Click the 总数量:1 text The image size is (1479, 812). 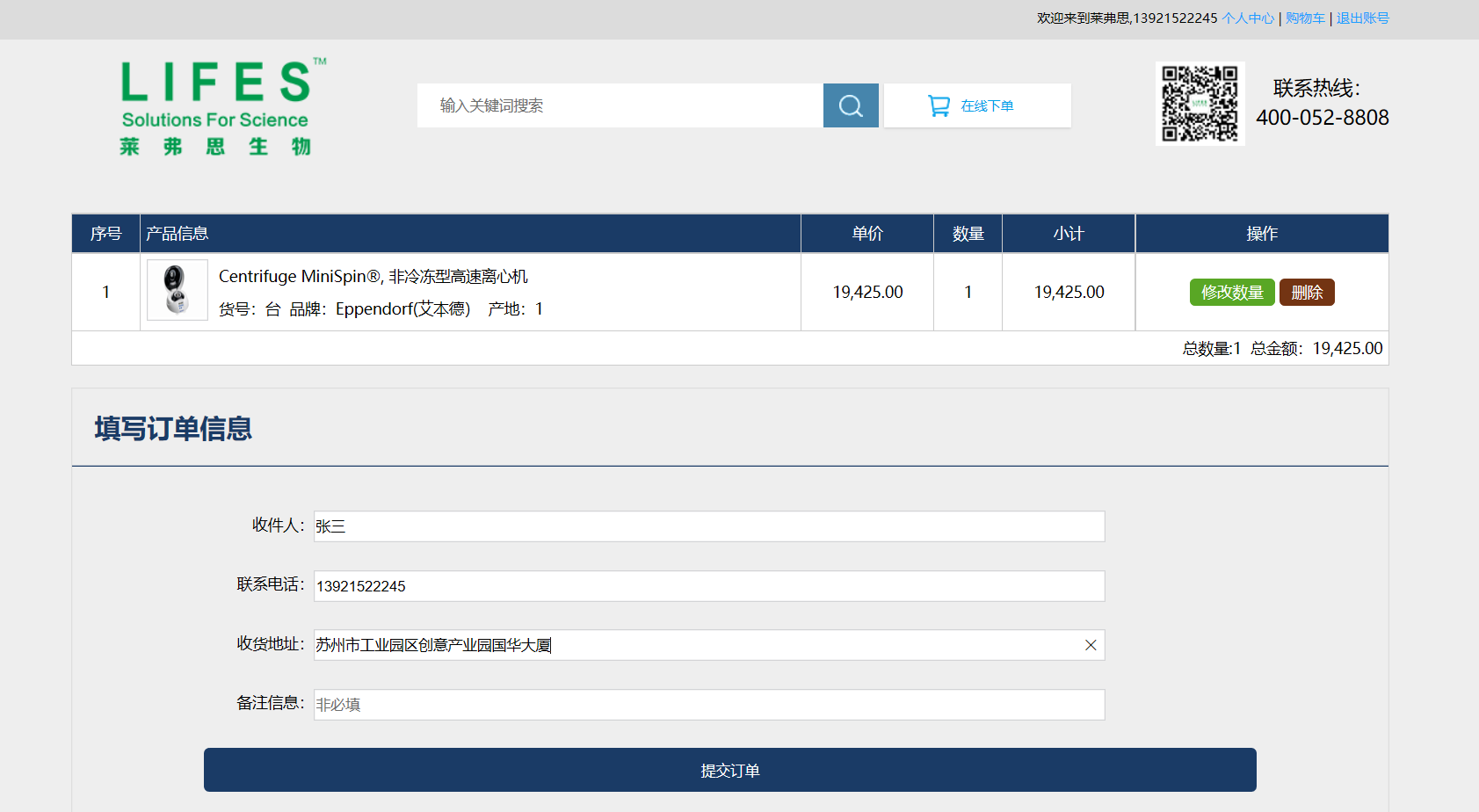coord(1212,349)
